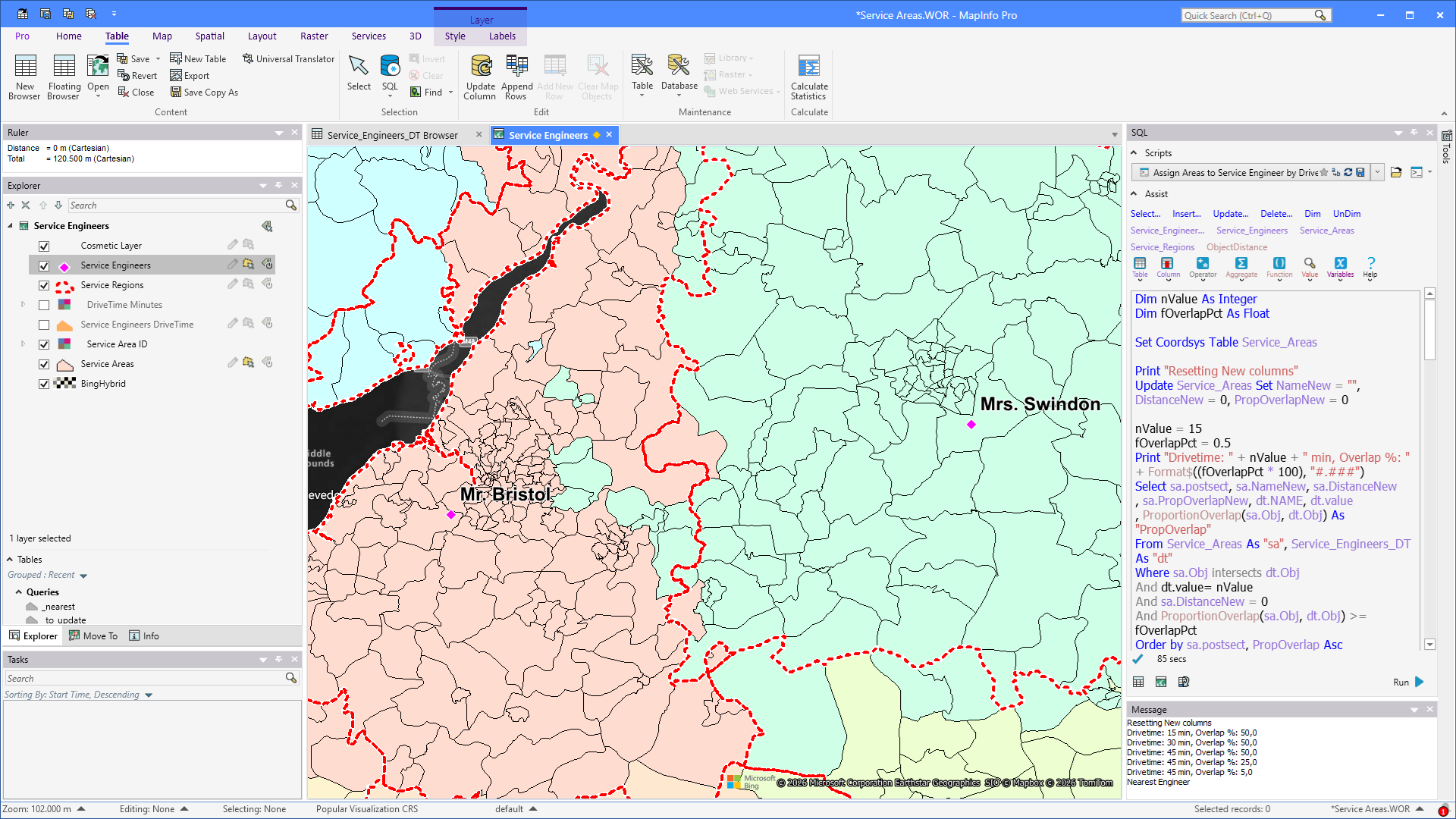This screenshot has height=819, width=1456.
Task: Enable the DriveTime Minutes layer
Action: tap(44, 306)
